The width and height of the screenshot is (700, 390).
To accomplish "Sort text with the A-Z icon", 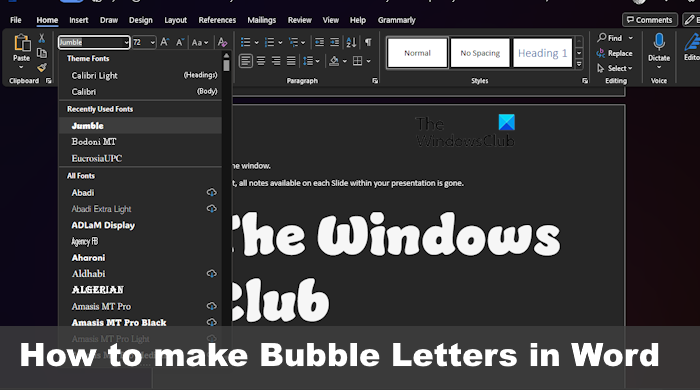I will pyautogui.click(x=351, y=42).
